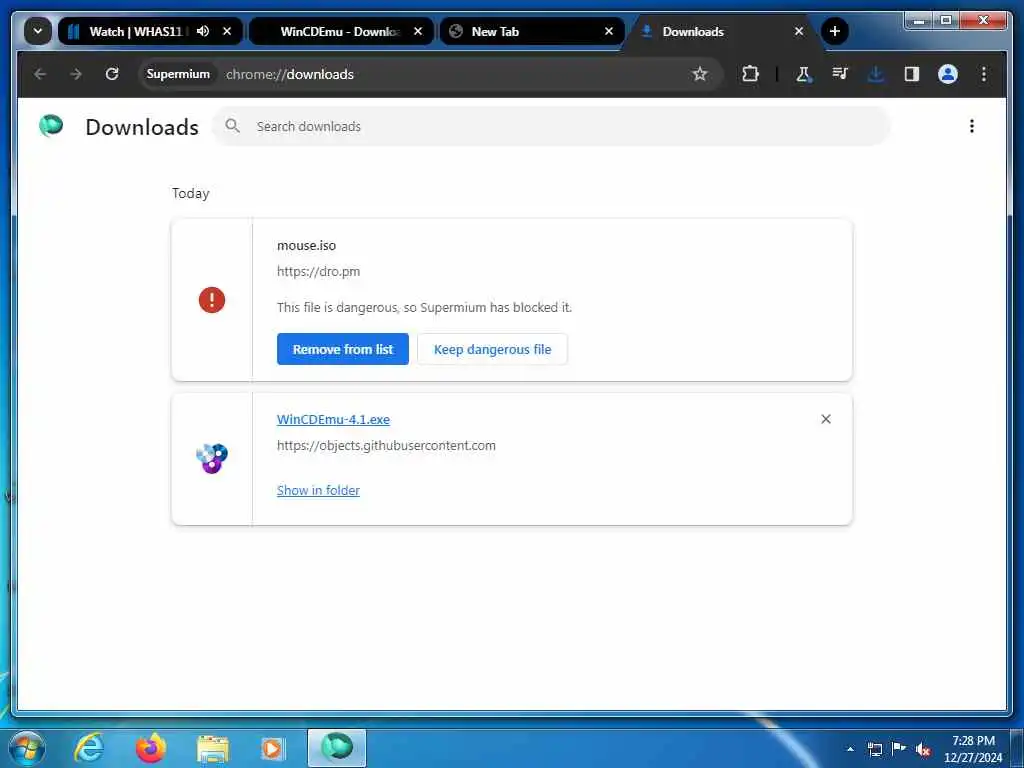
Task: Click the objects.githubusercontent.com URL
Action: pos(386,445)
